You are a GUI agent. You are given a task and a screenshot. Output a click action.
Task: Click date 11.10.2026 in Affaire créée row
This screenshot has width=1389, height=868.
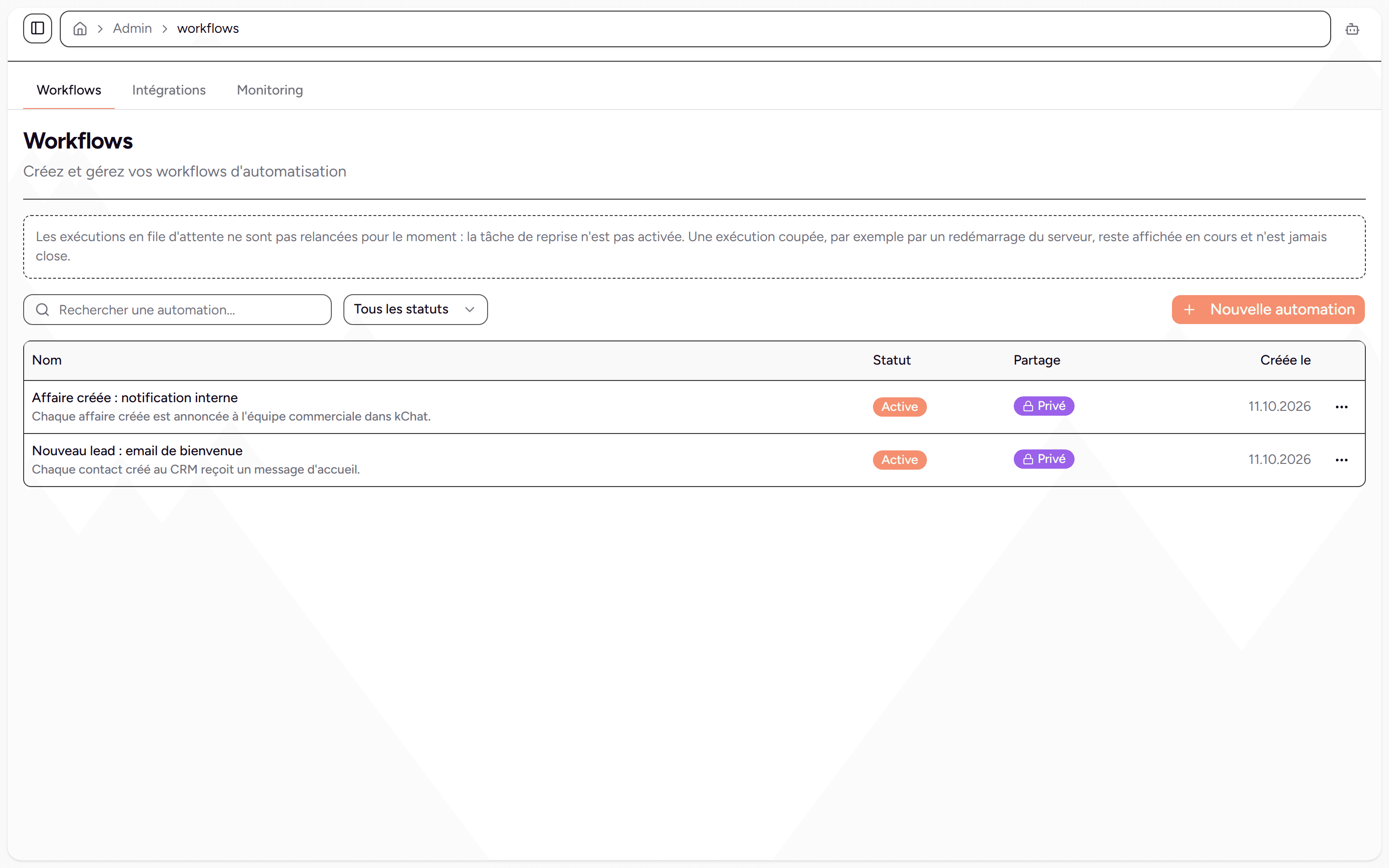point(1280,407)
